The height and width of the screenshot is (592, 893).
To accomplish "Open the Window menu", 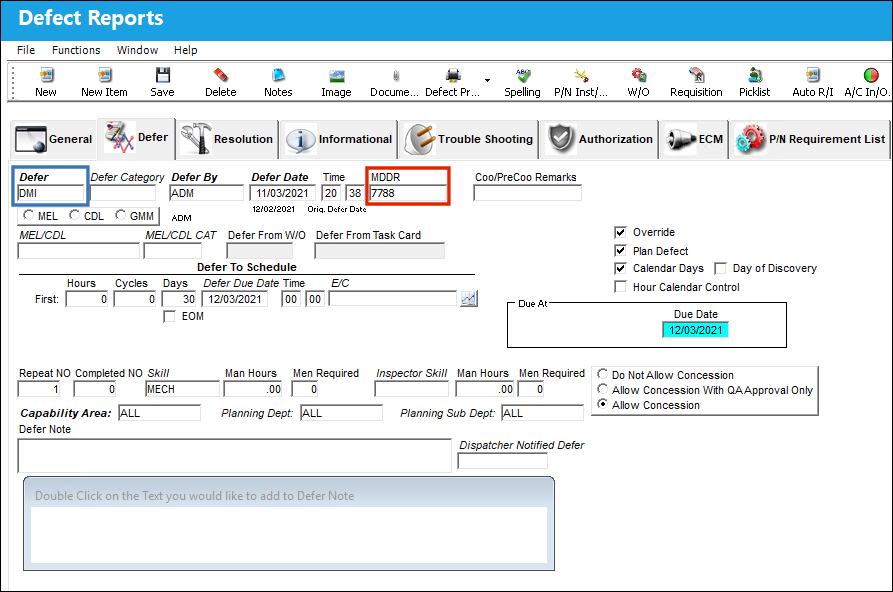I will pyautogui.click(x=137, y=50).
